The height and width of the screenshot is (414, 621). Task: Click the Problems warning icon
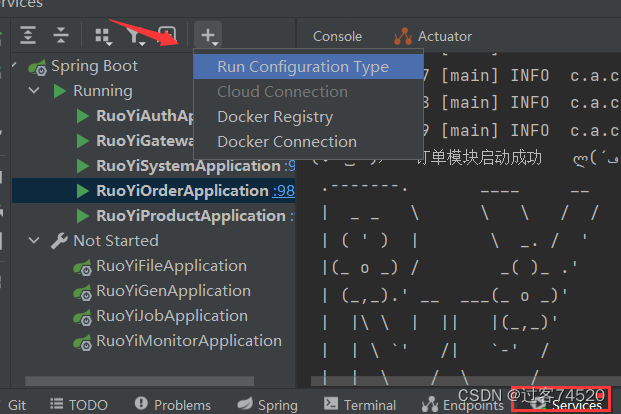(141, 404)
